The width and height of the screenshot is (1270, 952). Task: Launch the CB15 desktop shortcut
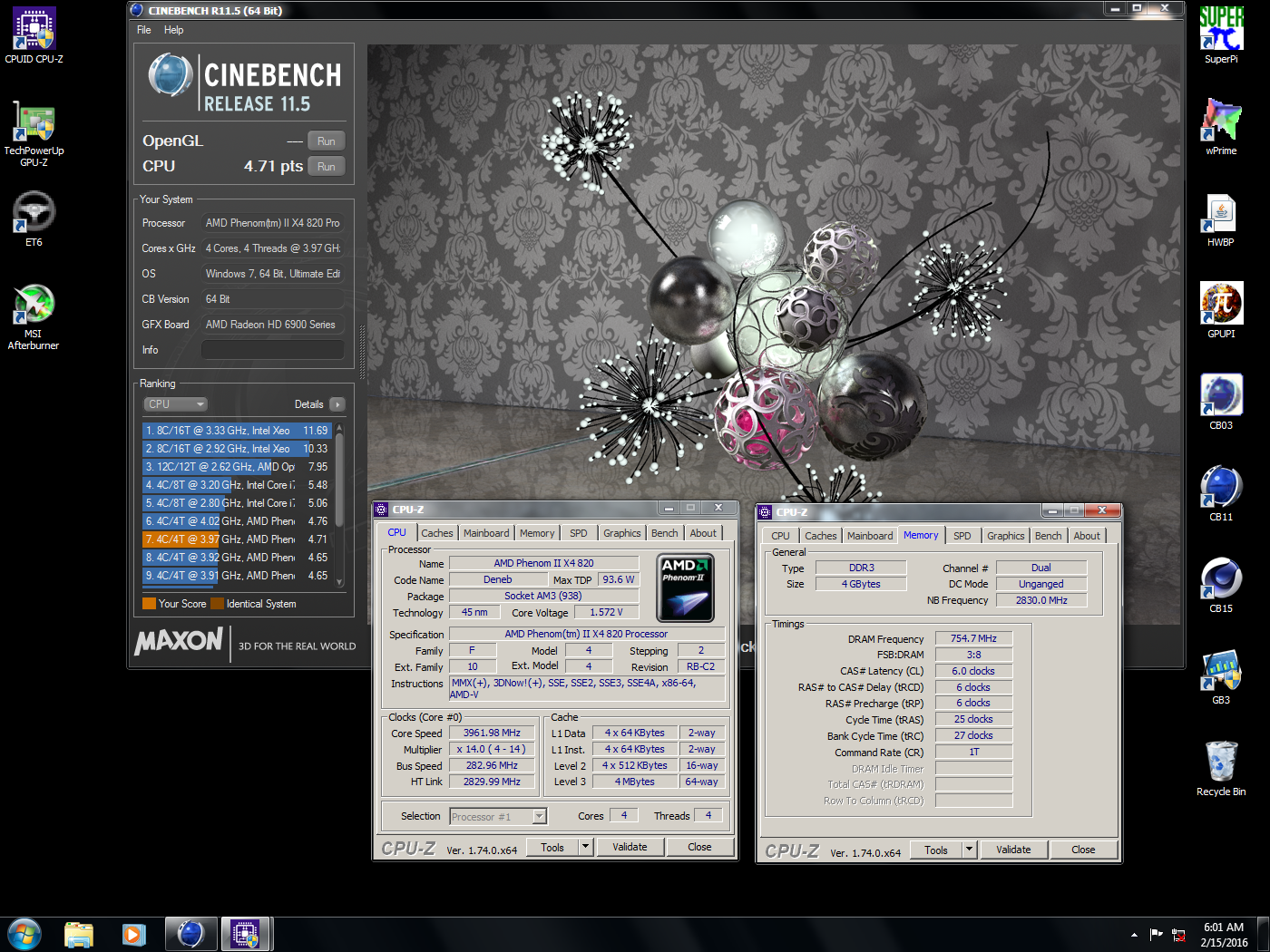pyautogui.click(x=1221, y=585)
